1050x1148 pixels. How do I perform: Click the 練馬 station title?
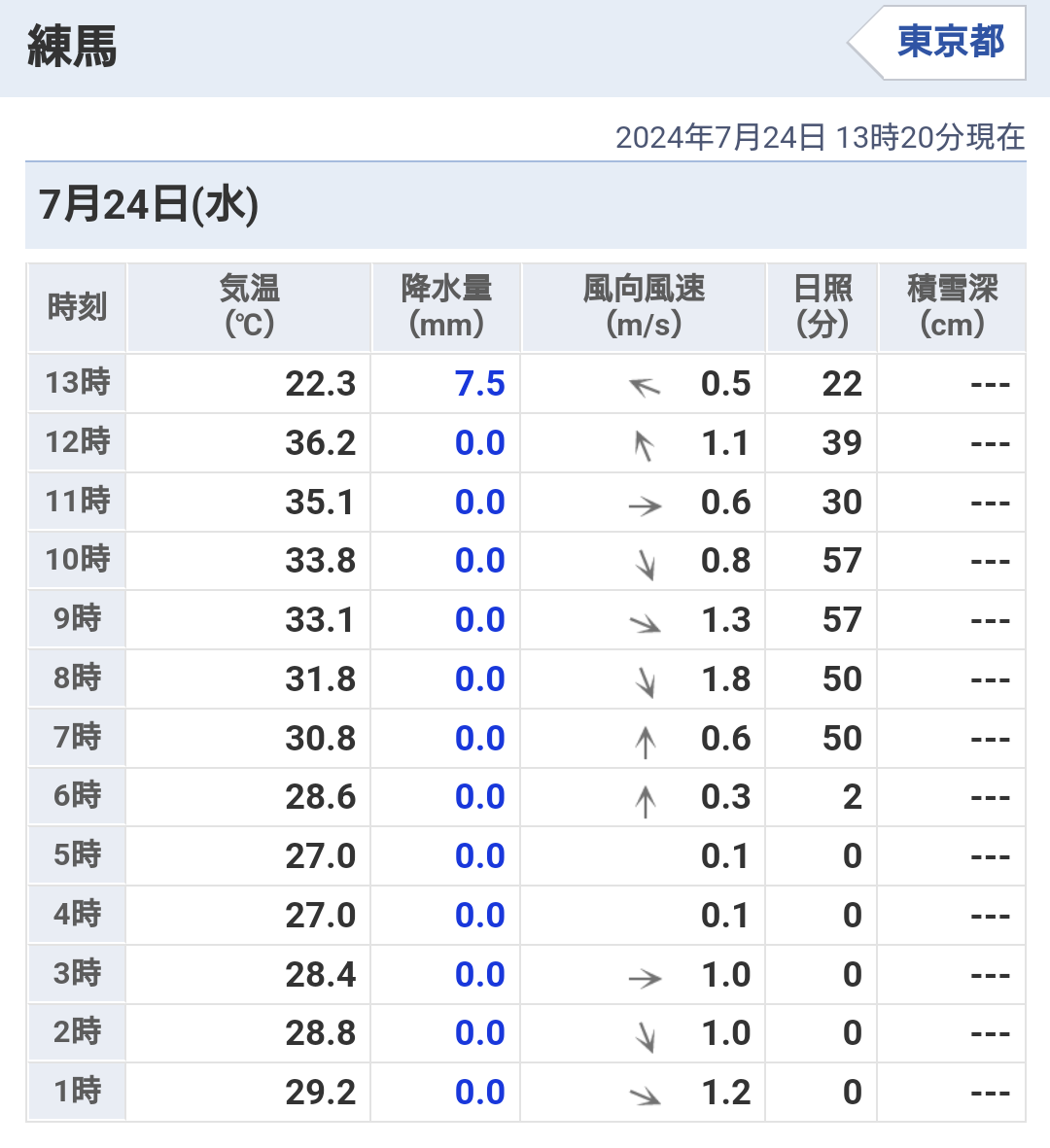[x=72, y=46]
